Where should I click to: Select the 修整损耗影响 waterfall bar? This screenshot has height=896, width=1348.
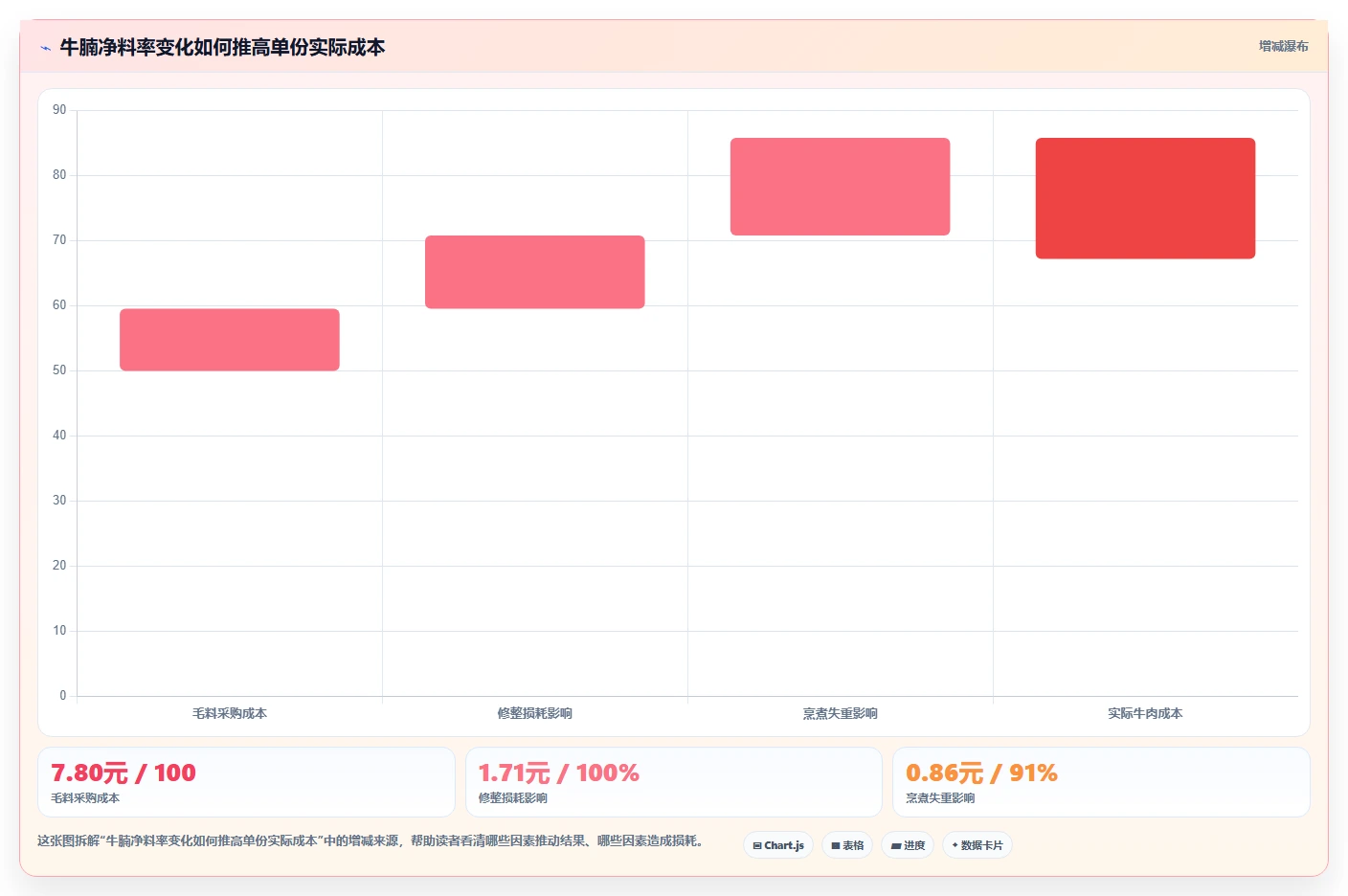tap(535, 272)
